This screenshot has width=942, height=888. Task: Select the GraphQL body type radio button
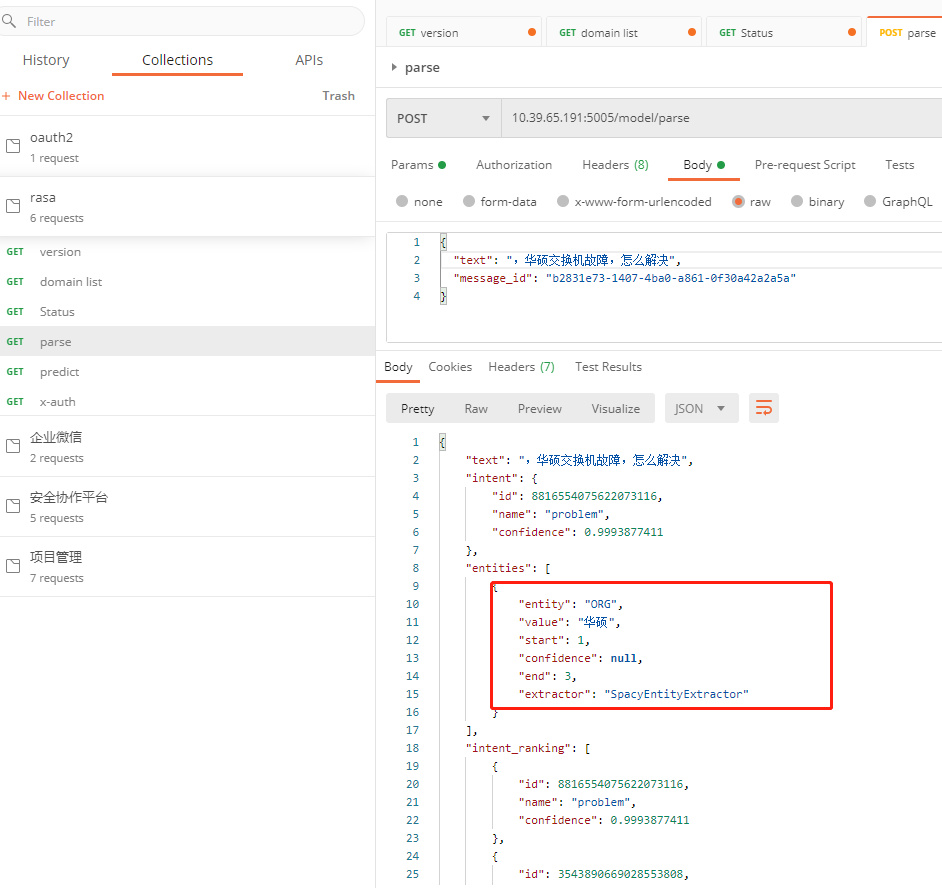[x=869, y=201]
